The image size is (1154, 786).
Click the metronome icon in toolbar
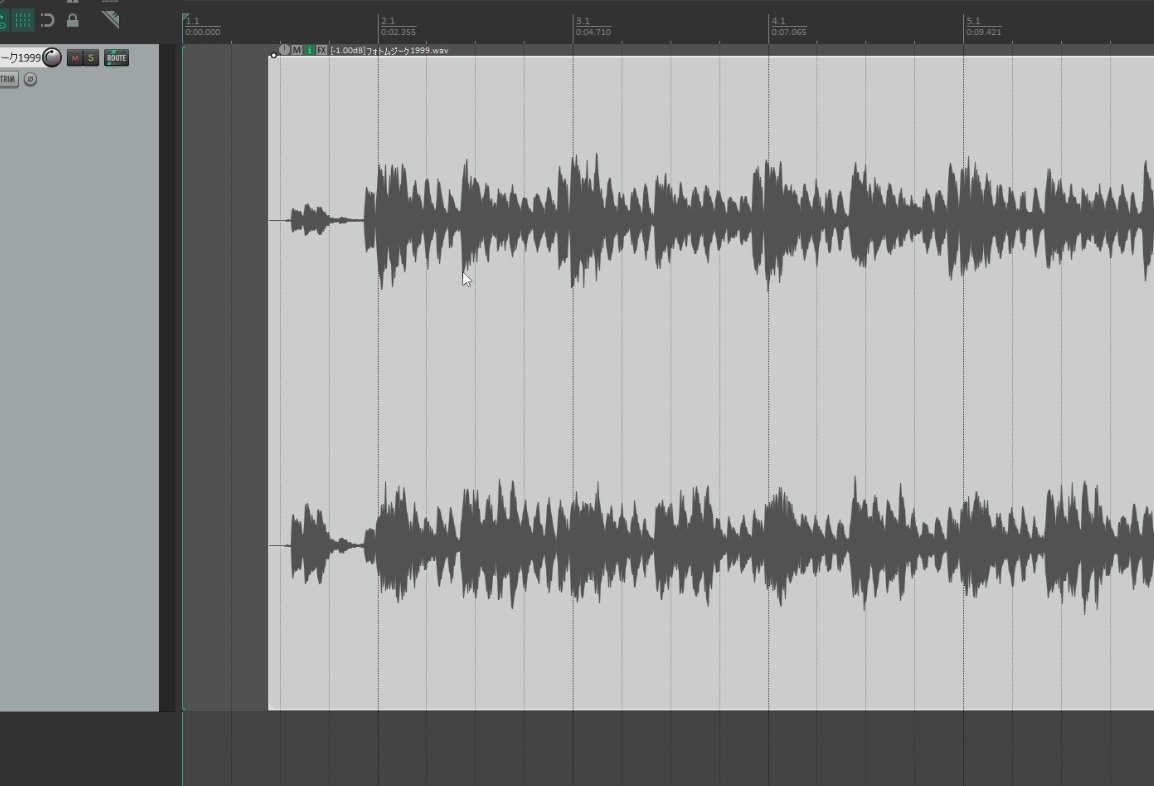110,19
